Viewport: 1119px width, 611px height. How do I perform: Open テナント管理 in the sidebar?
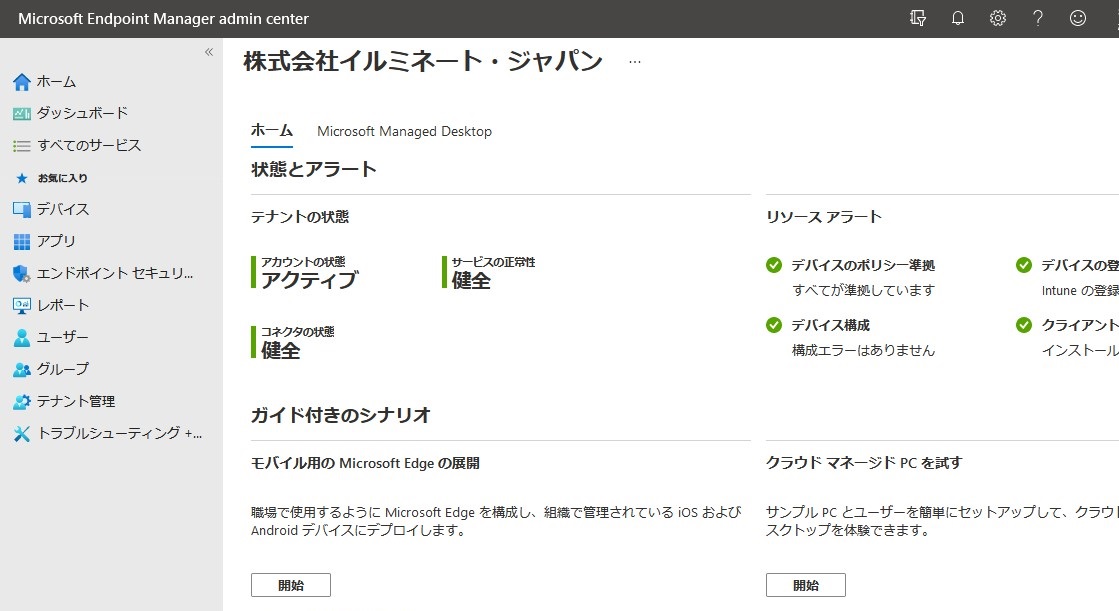click(x=76, y=401)
